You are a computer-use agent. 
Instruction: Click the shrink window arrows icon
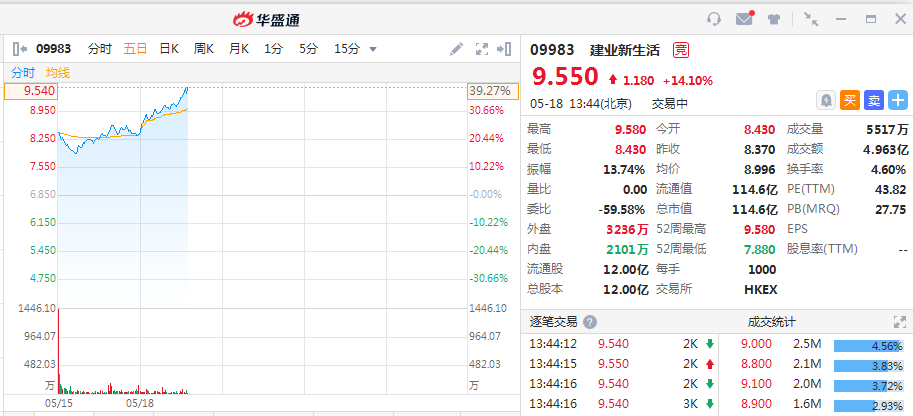click(811, 19)
